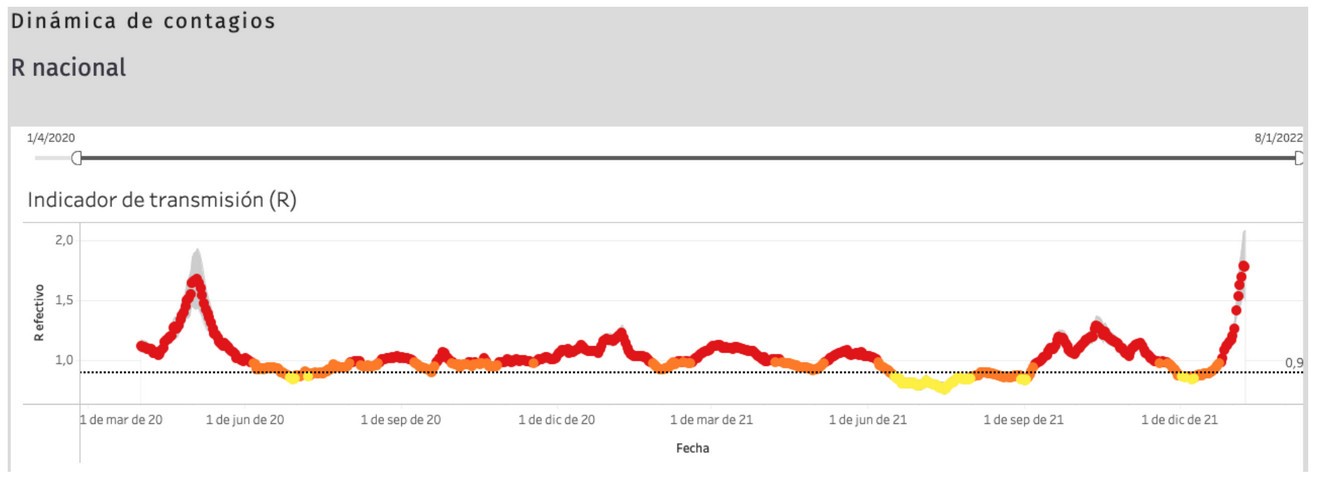Click the '1 de jun de 21' axis tick
Screen dimensions: 1323x494
point(868,420)
